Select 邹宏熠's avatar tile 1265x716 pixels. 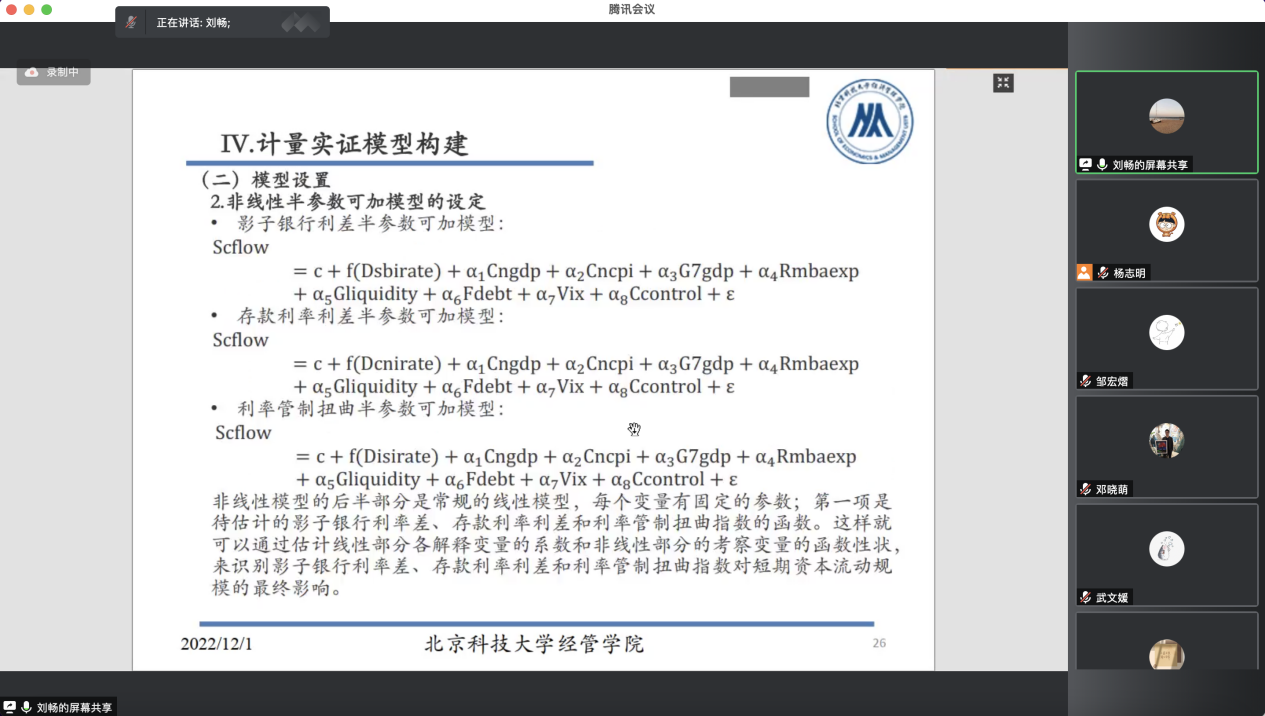[1166, 332]
